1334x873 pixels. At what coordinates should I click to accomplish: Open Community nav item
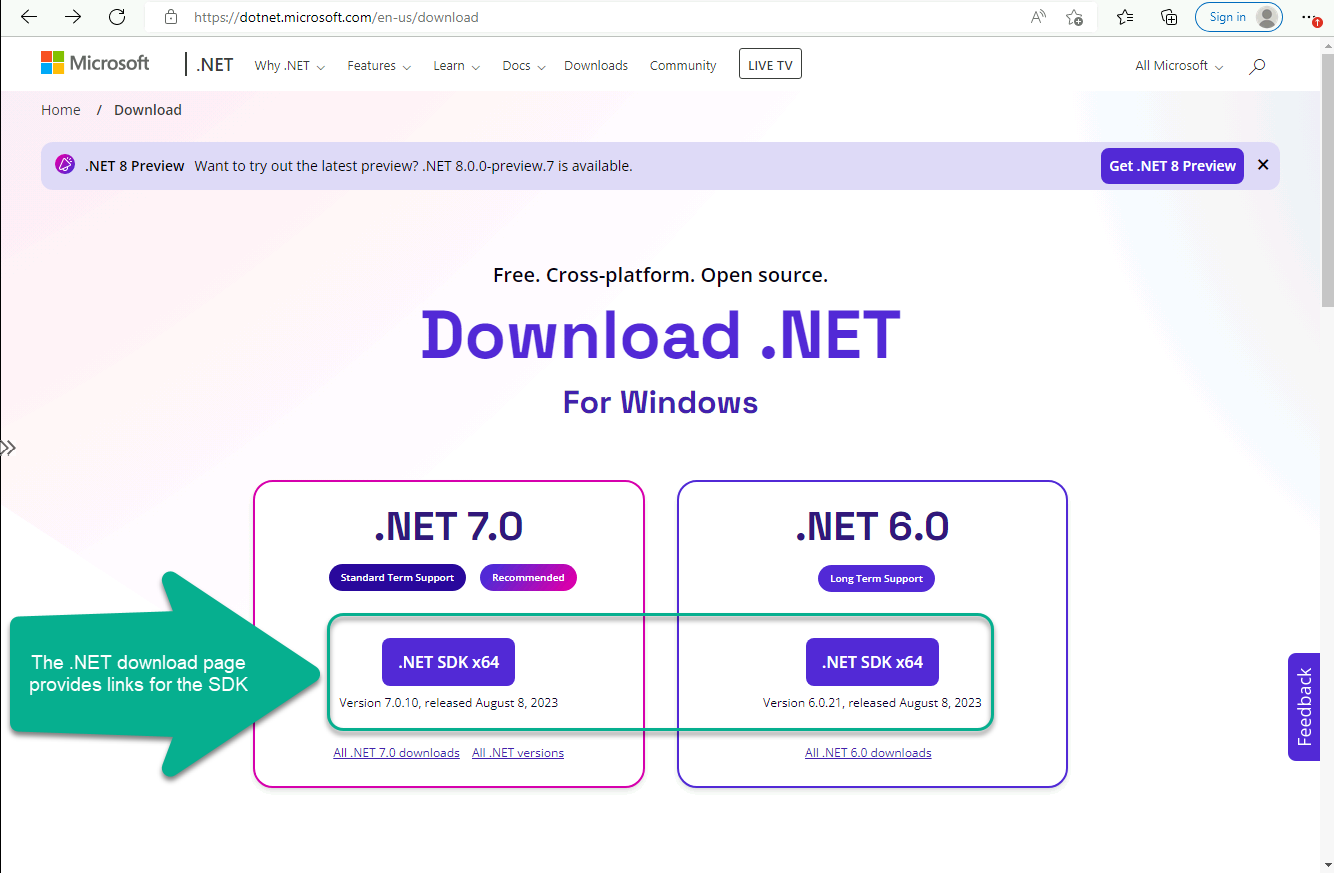tap(683, 66)
